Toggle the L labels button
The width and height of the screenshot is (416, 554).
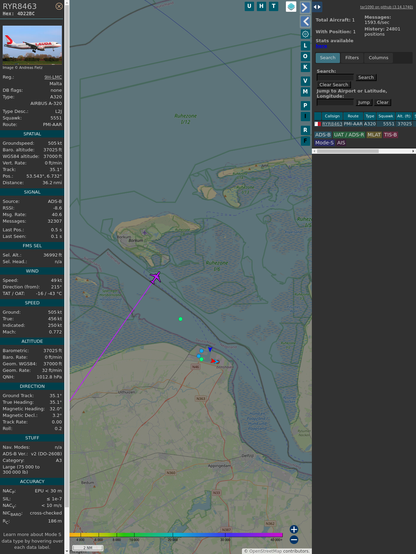click(x=305, y=46)
